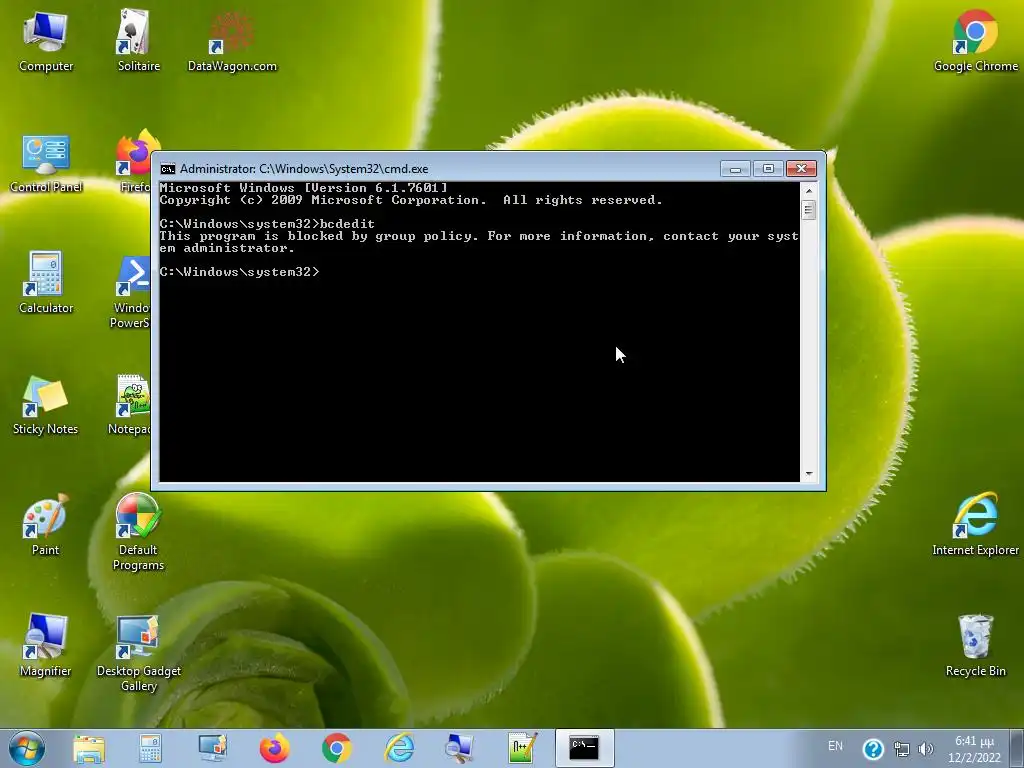
Task: Select the cmd.exe taskbar button
Action: point(584,748)
